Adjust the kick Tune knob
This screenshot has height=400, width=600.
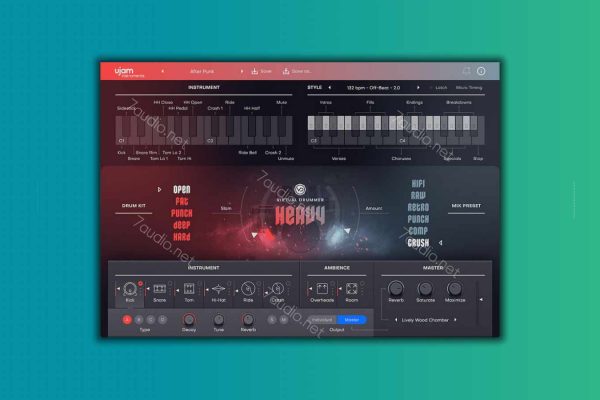tap(218, 320)
